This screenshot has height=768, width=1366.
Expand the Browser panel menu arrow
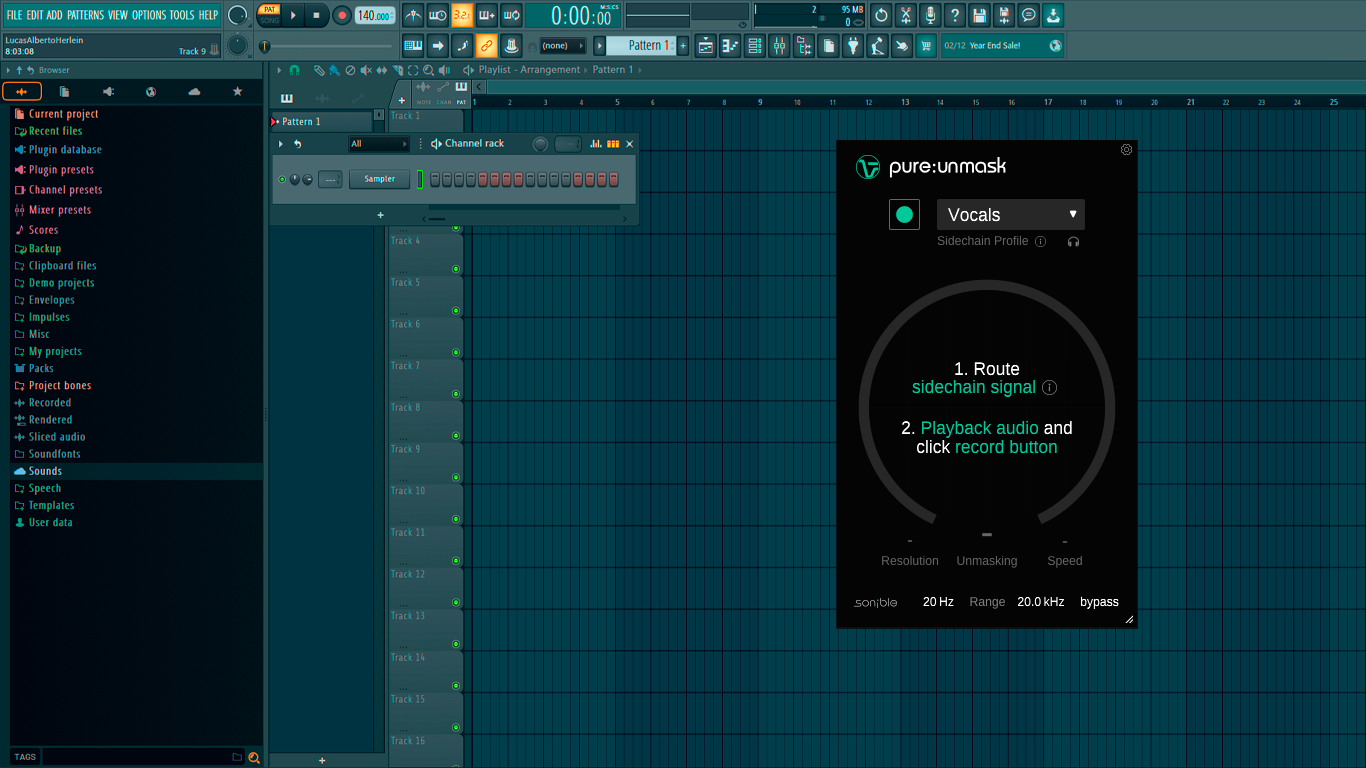click(9, 70)
